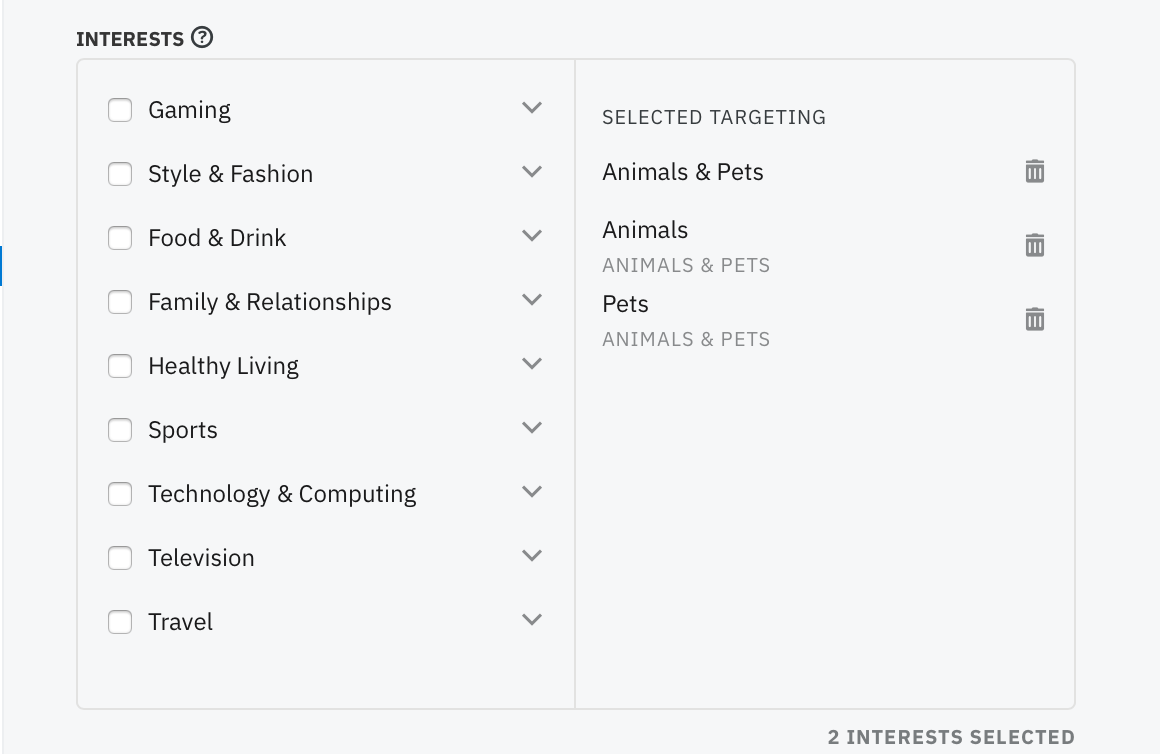
Task: Expand the Style & Fashion subcategories
Action: pyautogui.click(x=532, y=172)
